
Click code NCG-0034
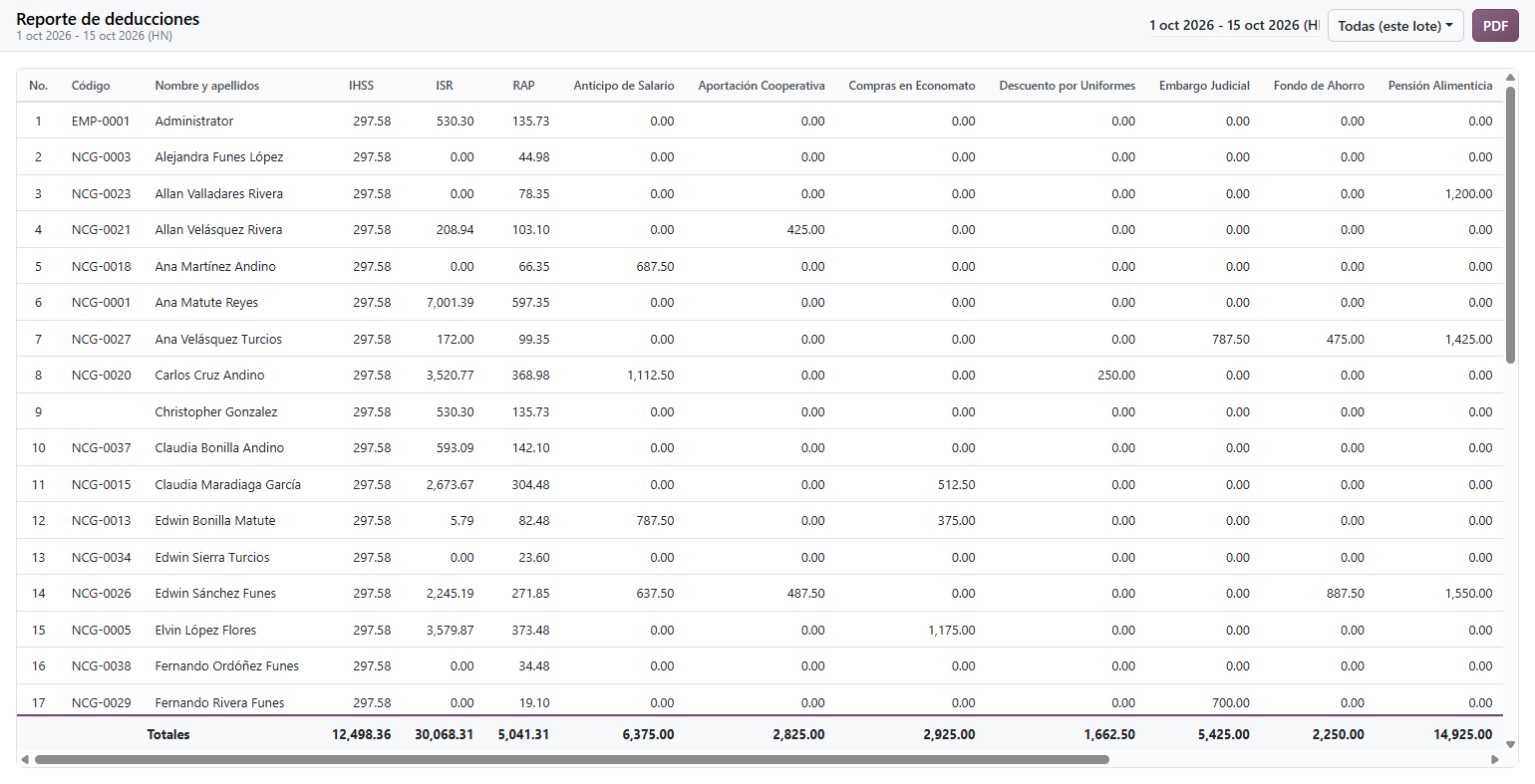[x=101, y=557]
